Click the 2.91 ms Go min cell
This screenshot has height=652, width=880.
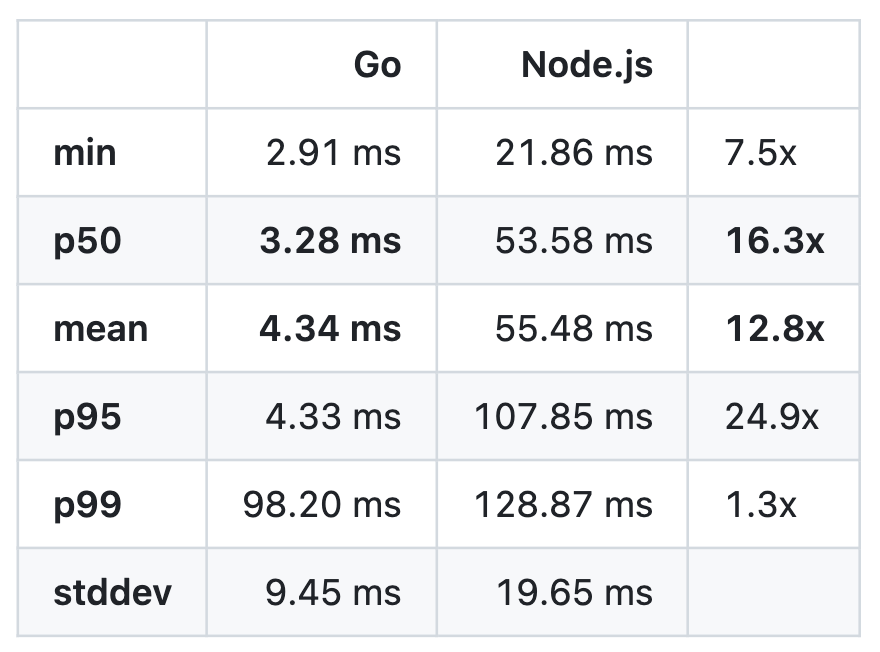point(333,153)
